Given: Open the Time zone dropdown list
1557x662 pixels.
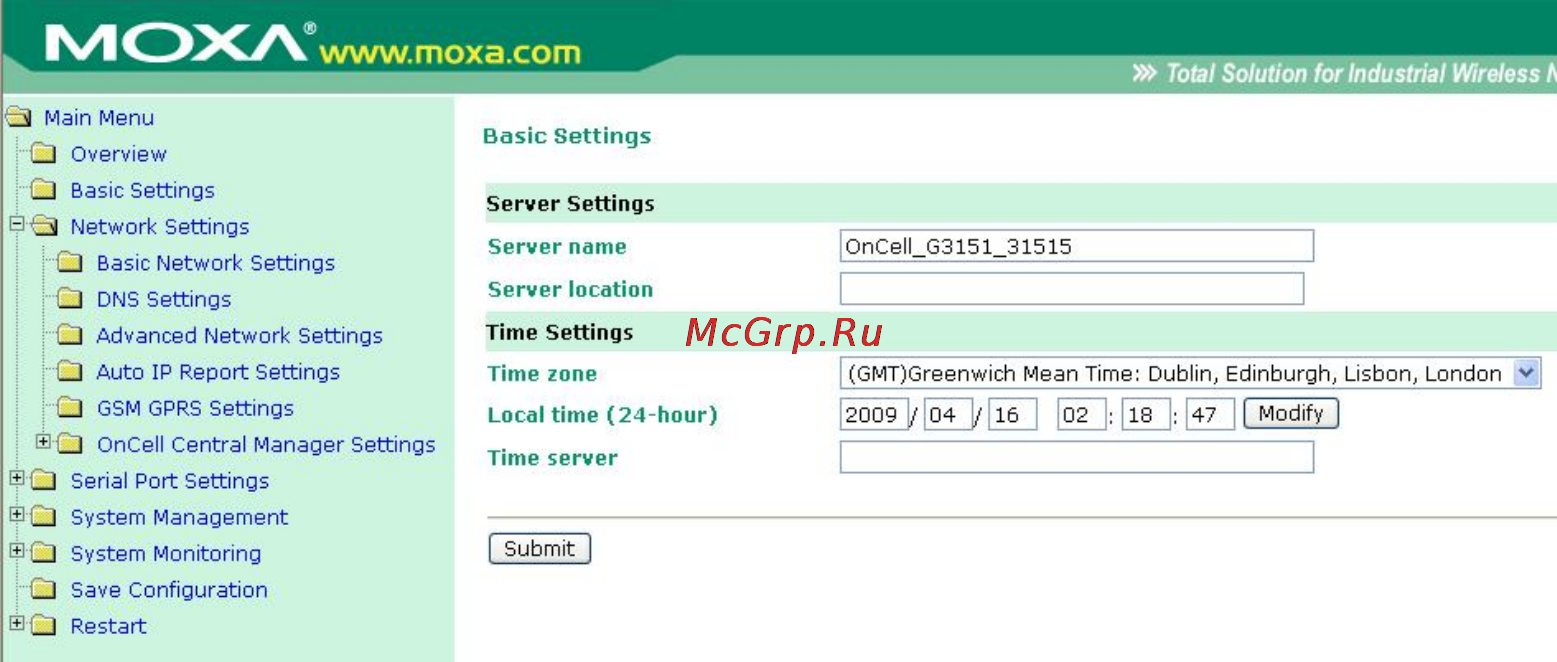Looking at the screenshot, I should pos(1525,374).
